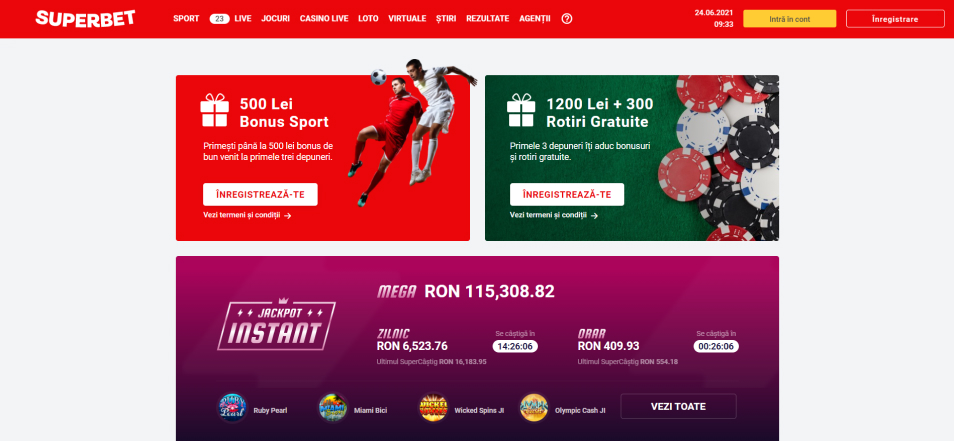Click Înregistrează-te on the sport bonus banner
954x441 pixels.
click(260, 195)
